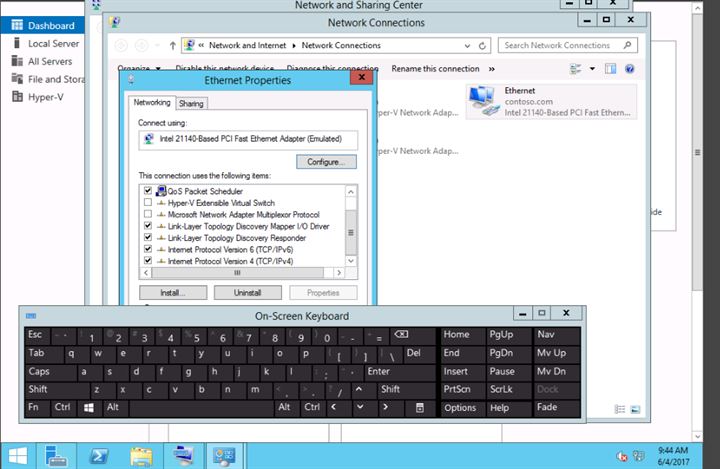Click the context menu key on keyboard

420,407
